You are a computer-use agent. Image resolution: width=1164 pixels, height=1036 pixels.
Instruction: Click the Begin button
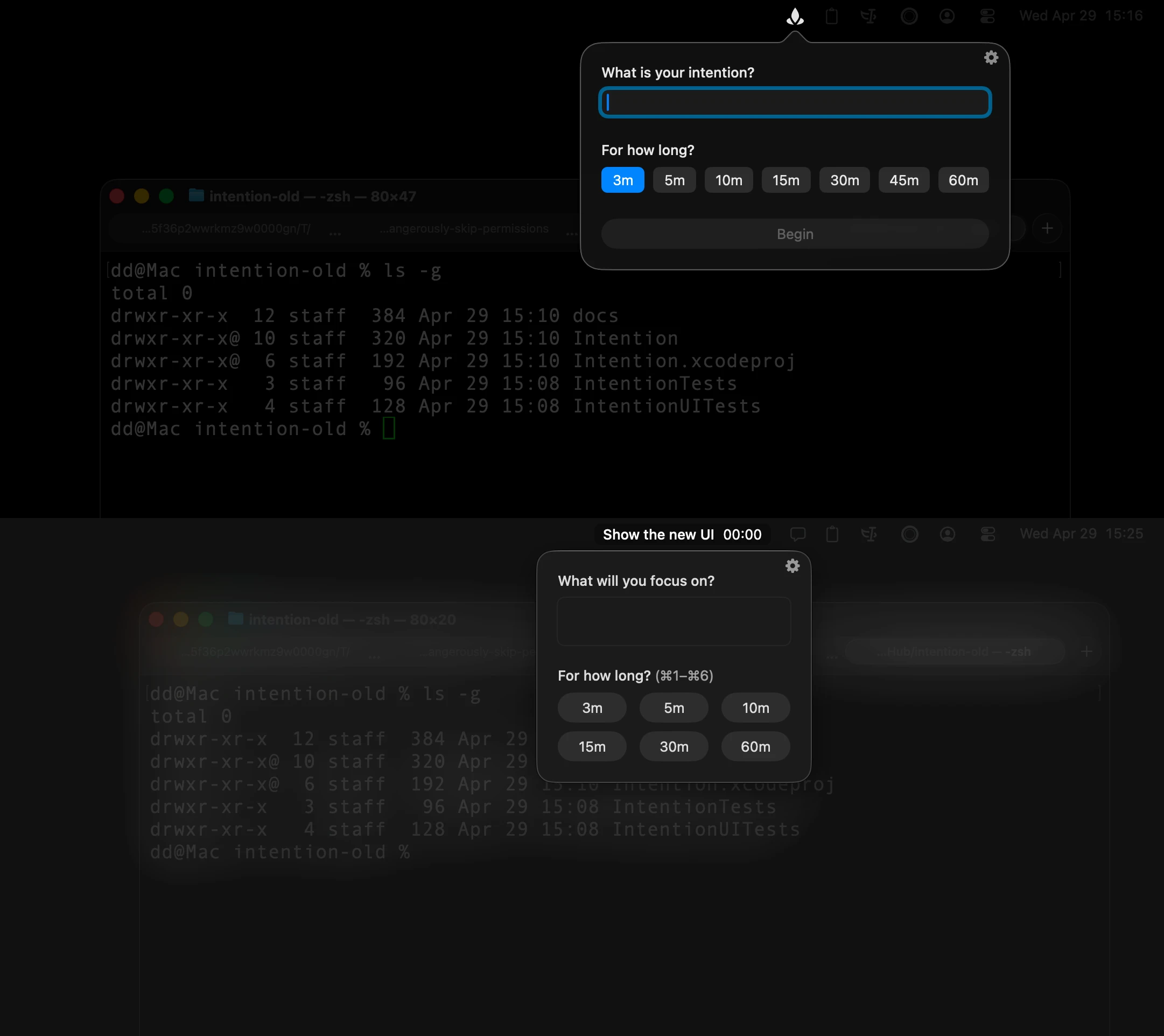click(795, 234)
